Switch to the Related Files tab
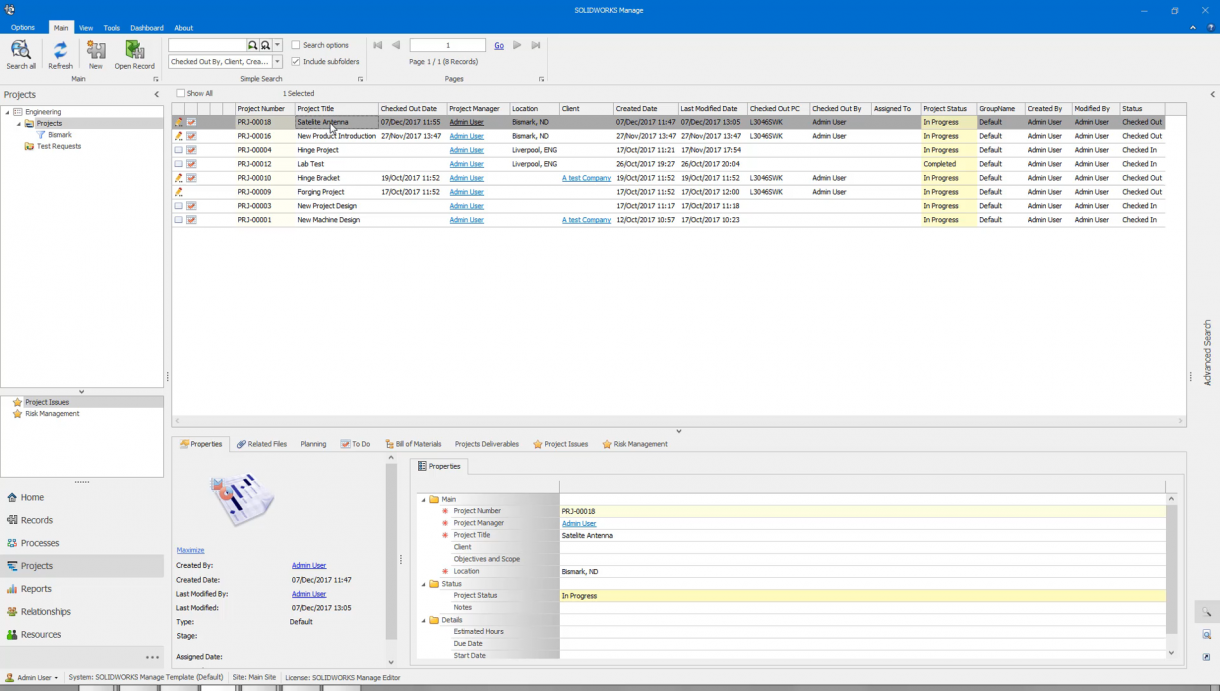The height and width of the screenshot is (691, 1220). tap(262, 444)
